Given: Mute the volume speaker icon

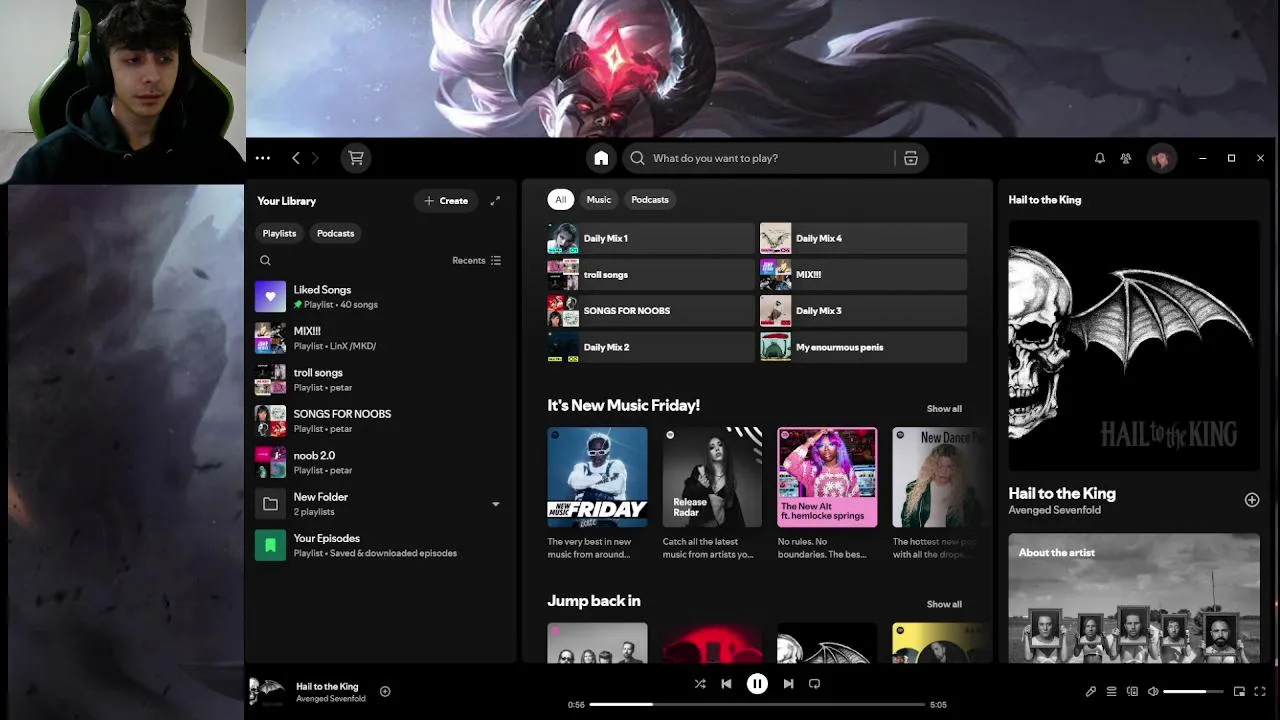Looking at the screenshot, I should coord(1153,691).
